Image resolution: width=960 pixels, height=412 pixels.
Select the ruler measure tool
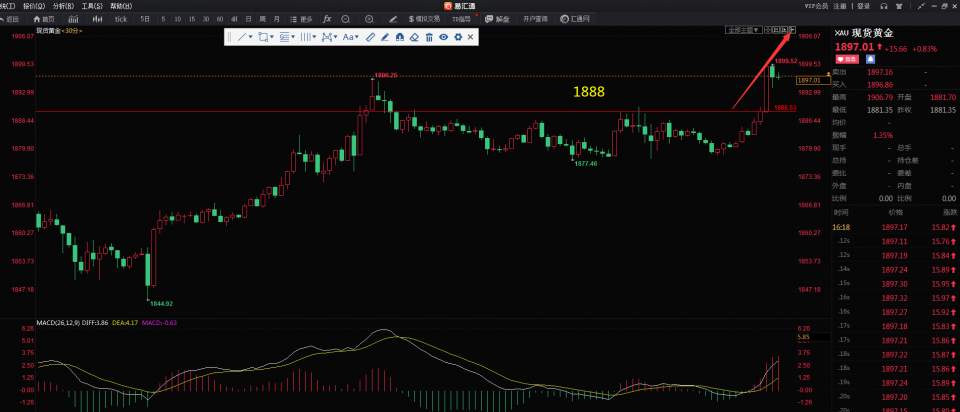(370, 37)
